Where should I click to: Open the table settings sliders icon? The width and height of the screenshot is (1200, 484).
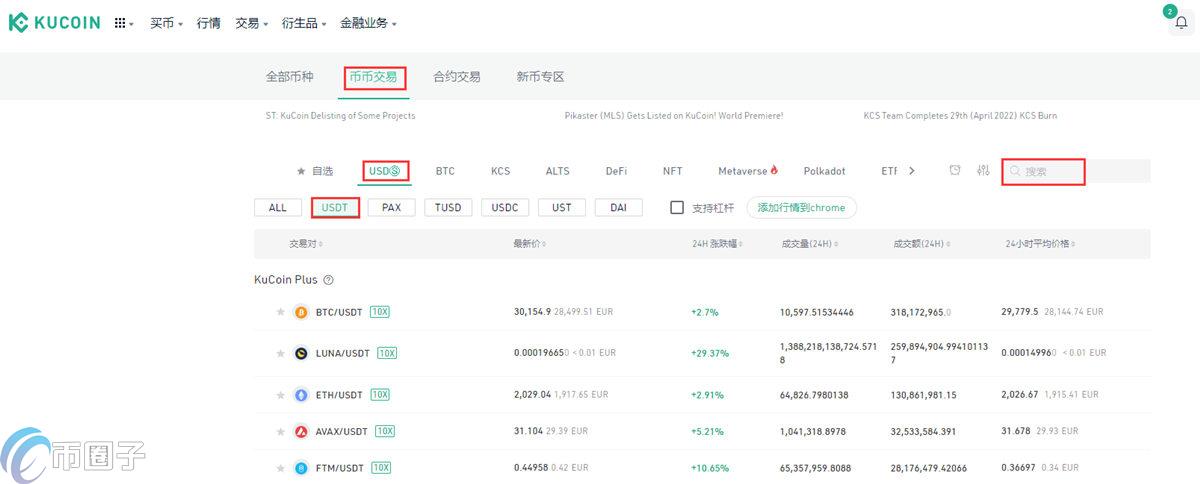click(x=983, y=171)
